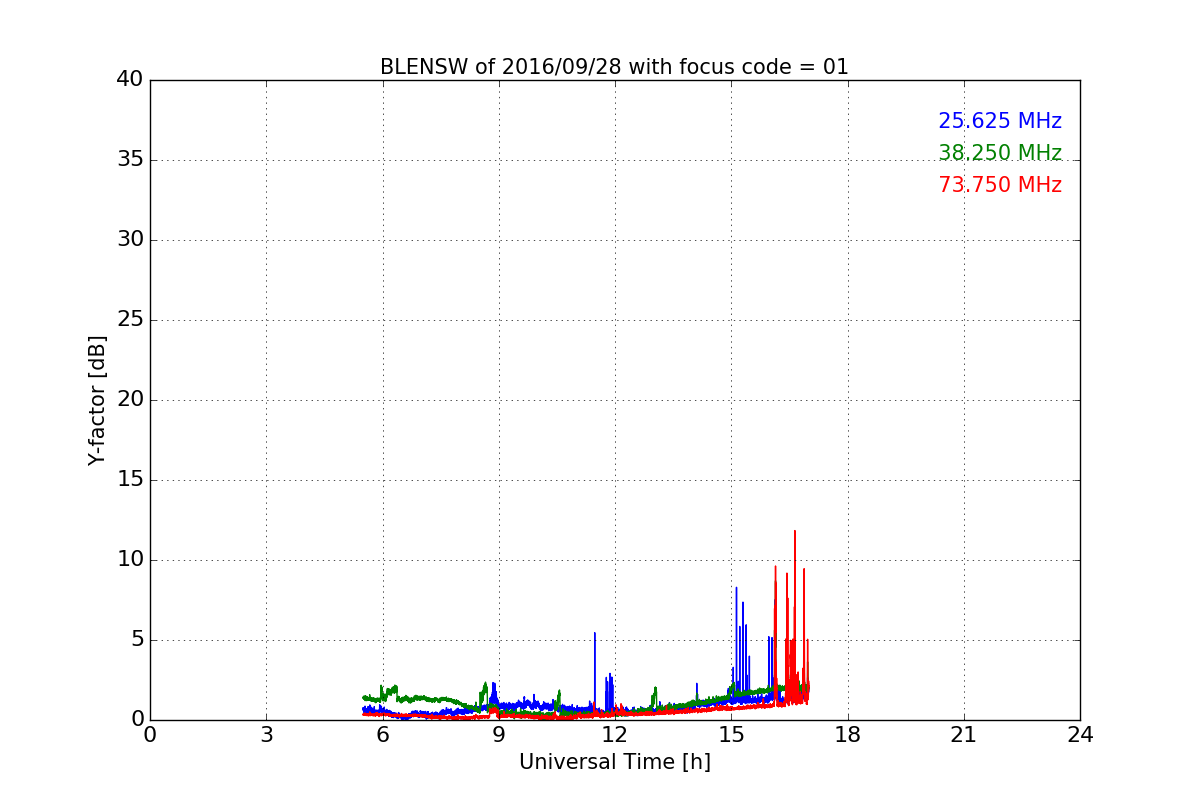The width and height of the screenshot is (1200, 800).
Task: Click the x-axis tick label 21
Action: (964, 735)
